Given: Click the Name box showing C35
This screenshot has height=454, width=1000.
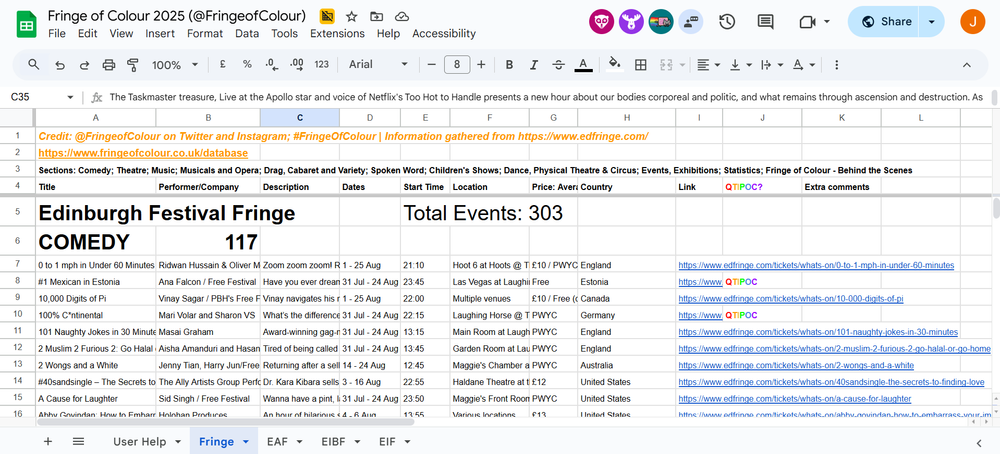Looking at the screenshot, I should click(40, 97).
